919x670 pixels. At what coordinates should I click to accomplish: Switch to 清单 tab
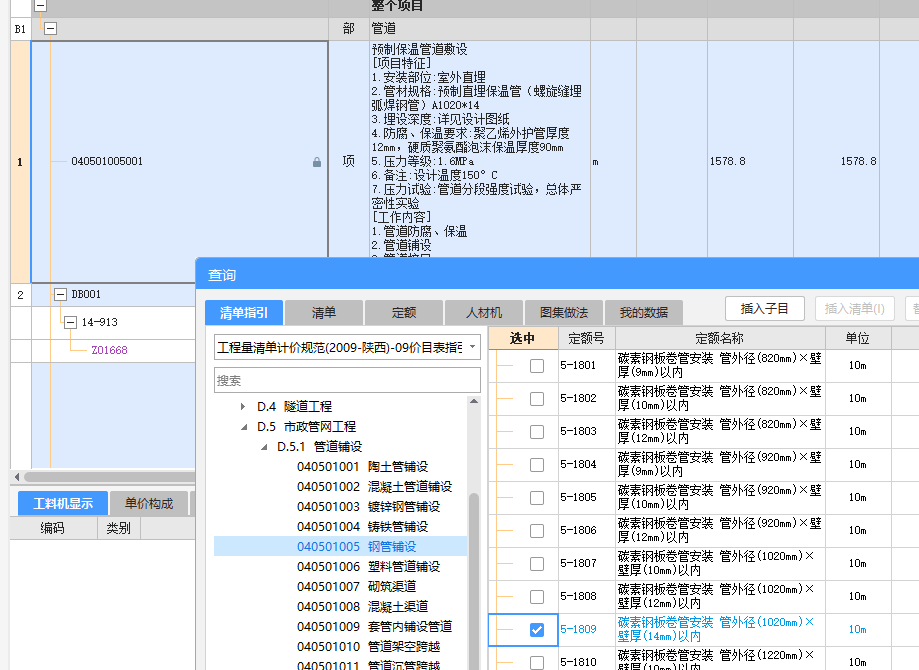pos(324,312)
